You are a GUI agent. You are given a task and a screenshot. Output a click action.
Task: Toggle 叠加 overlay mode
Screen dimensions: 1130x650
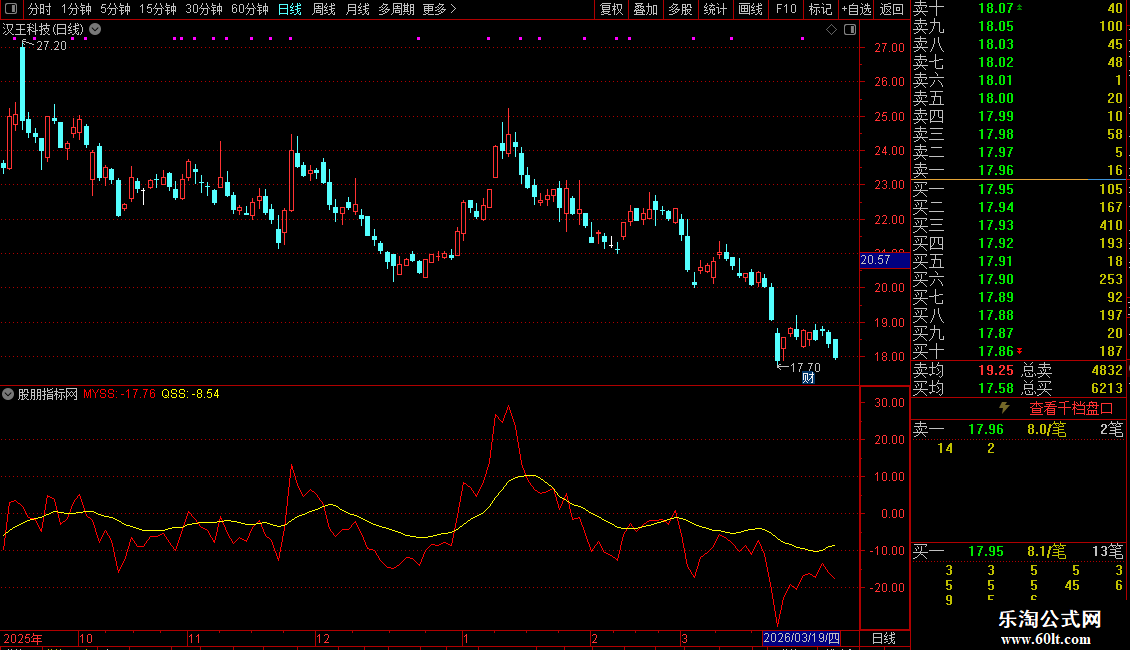click(x=646, y=9)
